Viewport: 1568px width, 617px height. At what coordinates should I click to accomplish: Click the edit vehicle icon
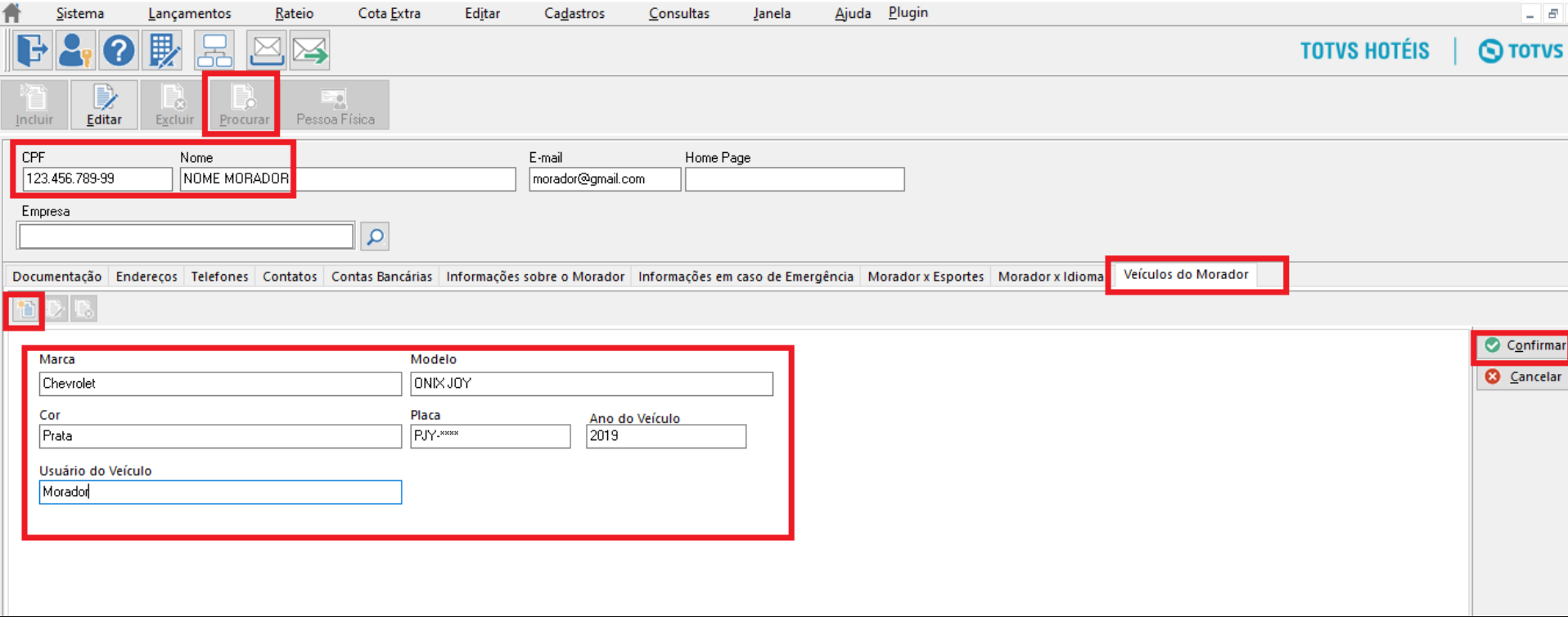coord(56,309)
